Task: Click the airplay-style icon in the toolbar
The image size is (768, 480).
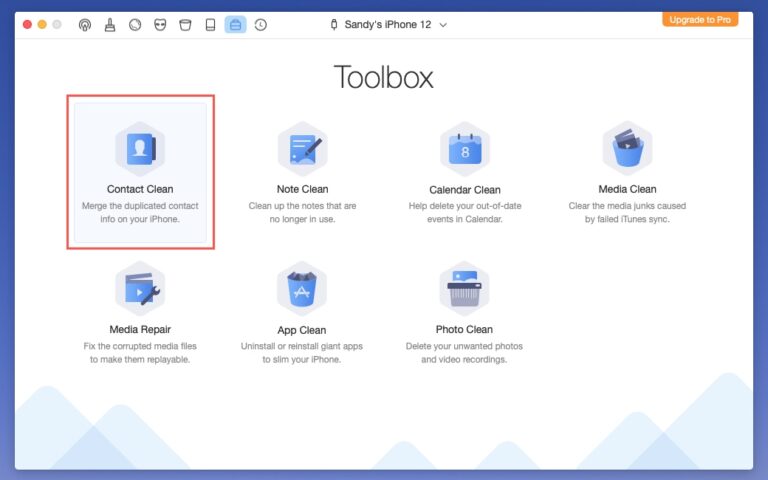Action: click(85, 24)
